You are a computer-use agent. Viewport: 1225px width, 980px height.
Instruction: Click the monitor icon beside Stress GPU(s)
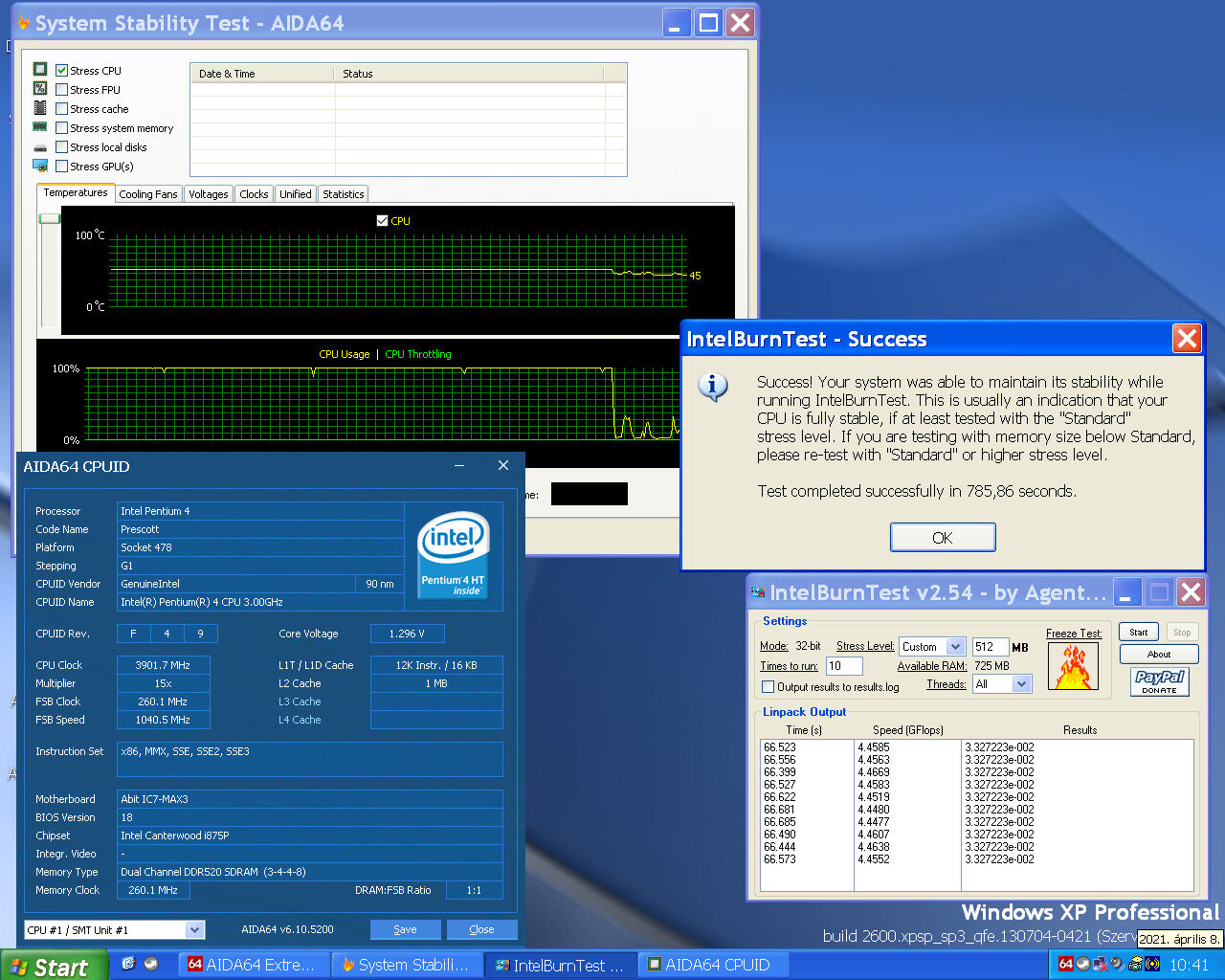click(40, 166)
